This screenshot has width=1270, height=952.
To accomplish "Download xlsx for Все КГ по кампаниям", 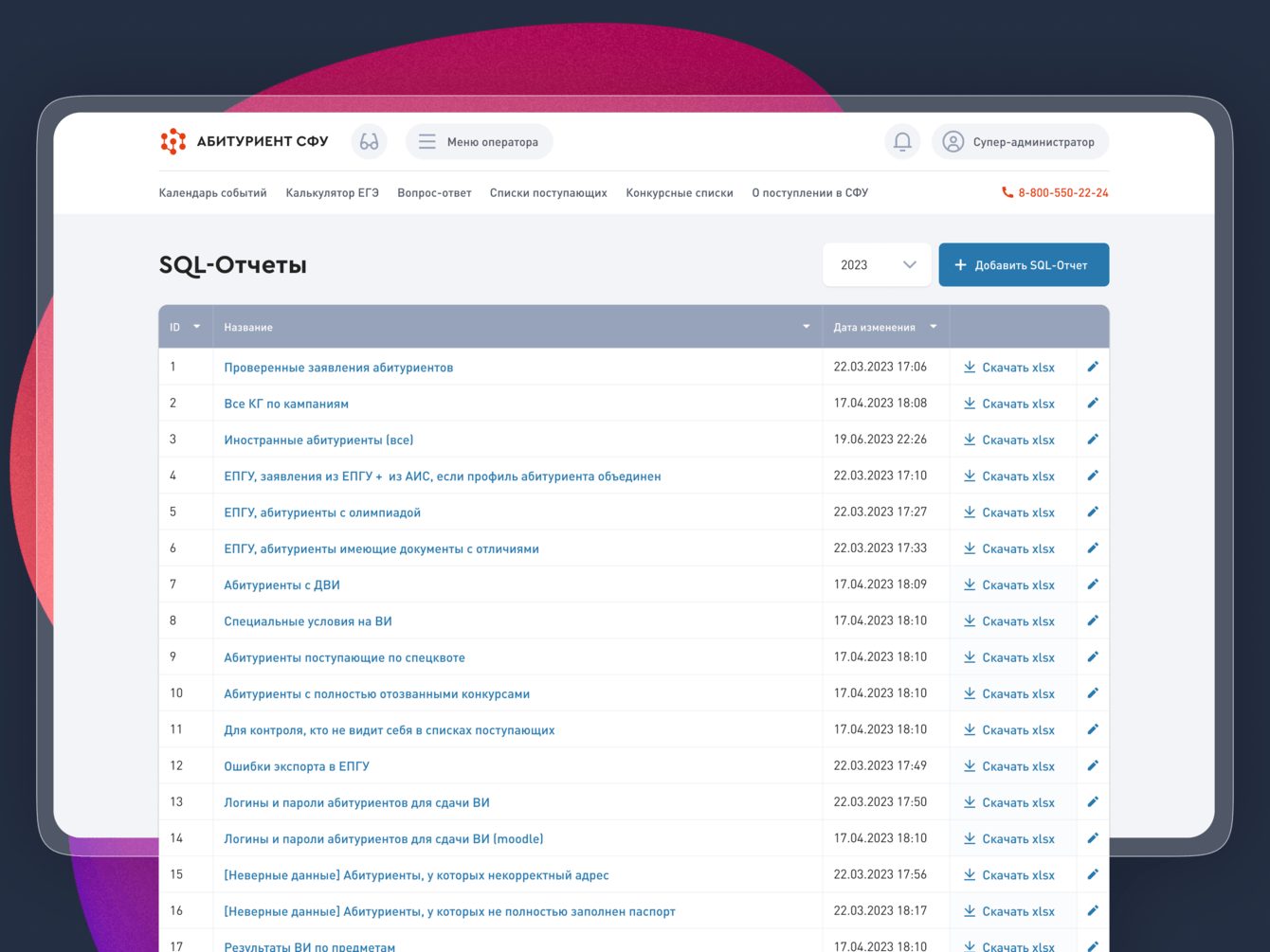I will (1009, 404).
